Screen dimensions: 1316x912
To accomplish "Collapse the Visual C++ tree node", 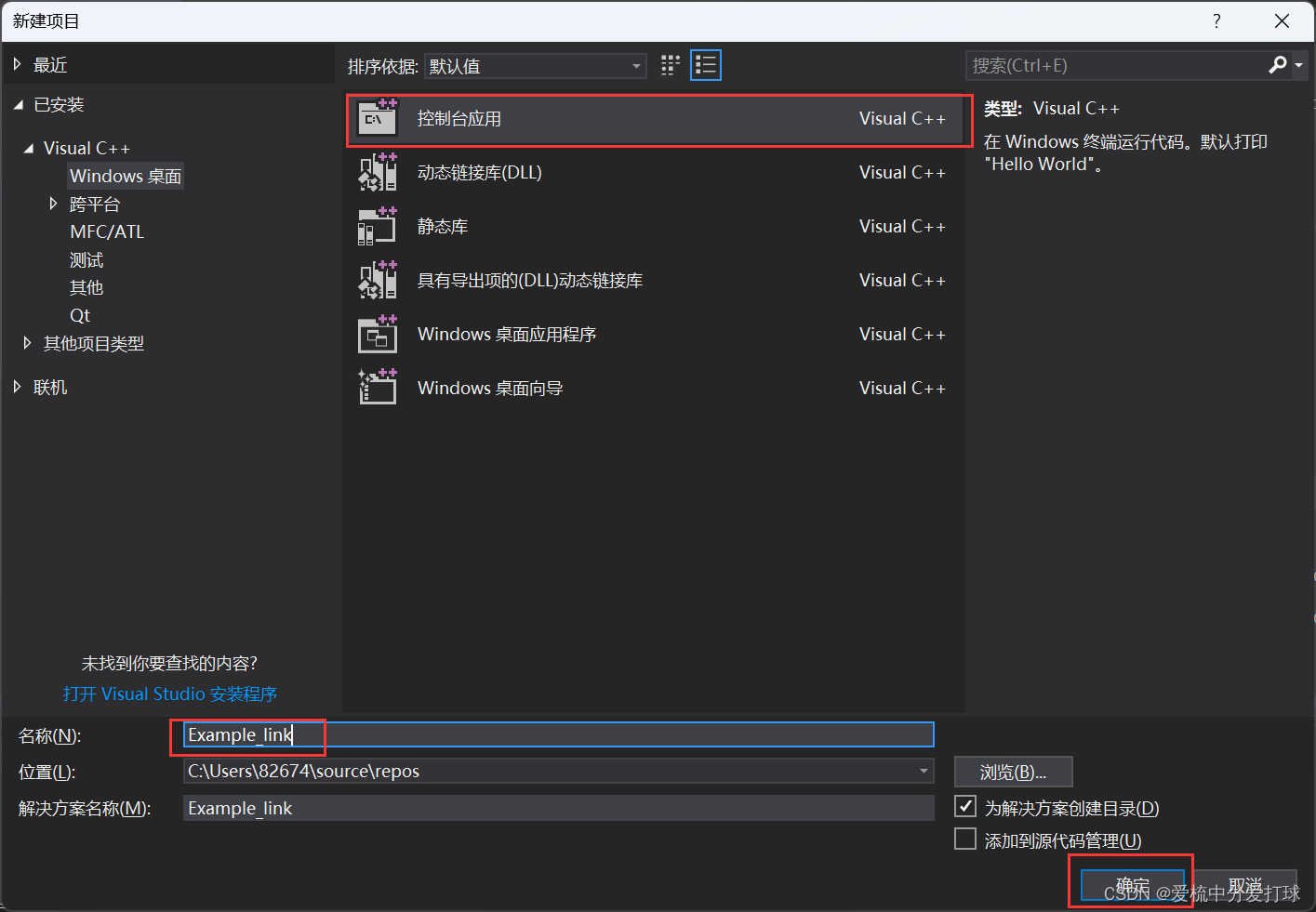I will [x=29, y=148].
